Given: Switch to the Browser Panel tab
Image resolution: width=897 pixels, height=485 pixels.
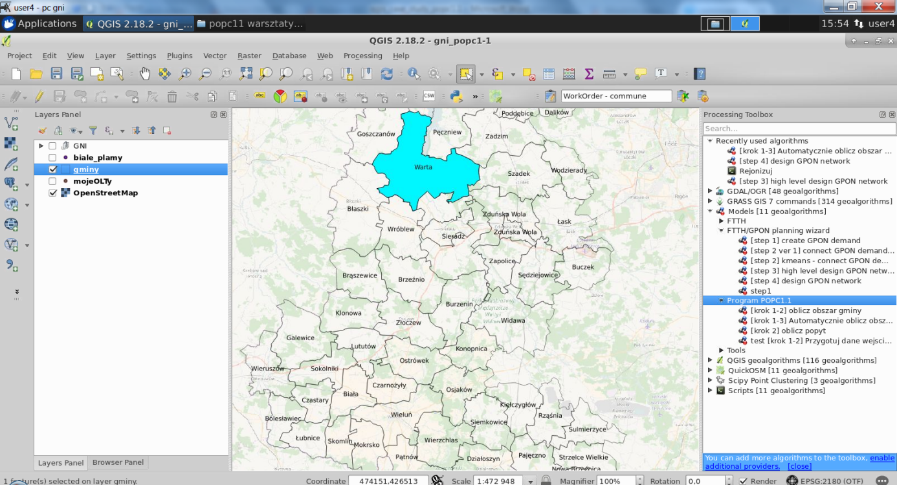Looking at the screenshot, I should 118,463.
